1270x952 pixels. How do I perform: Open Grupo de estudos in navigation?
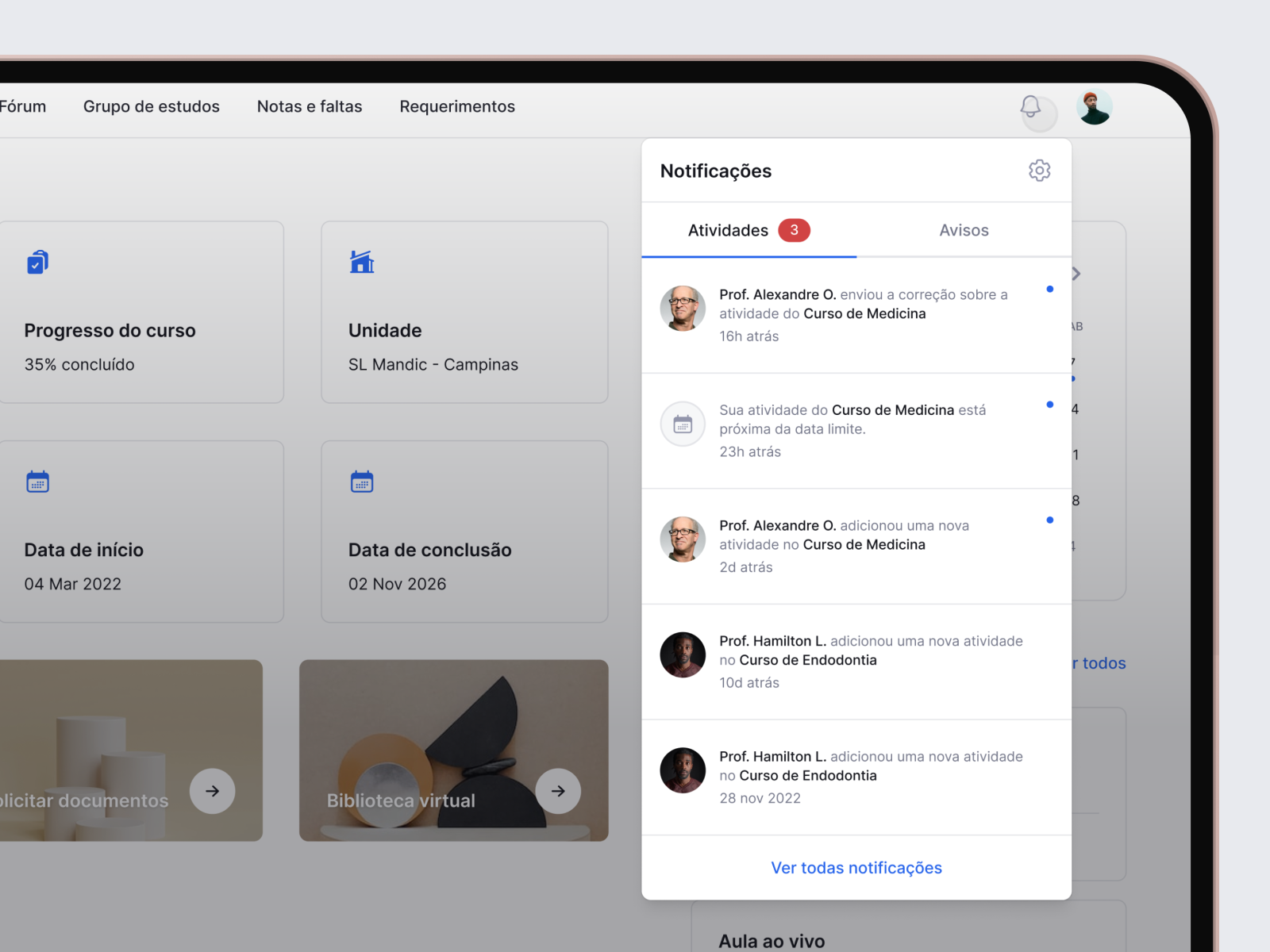[x=152, y=106]
